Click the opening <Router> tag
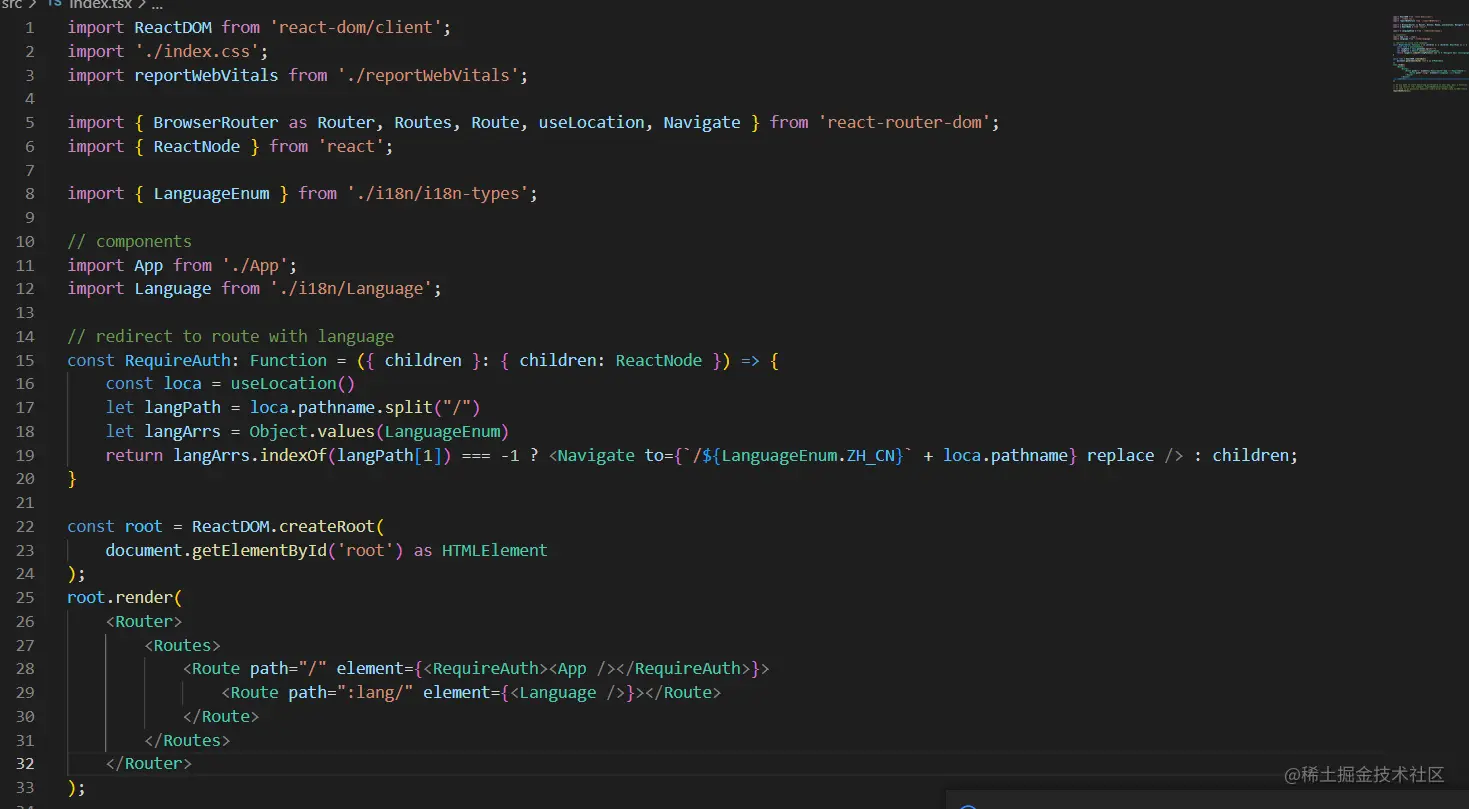The height and width of the screenshot is (809, 1469). [x=144, y=622]
